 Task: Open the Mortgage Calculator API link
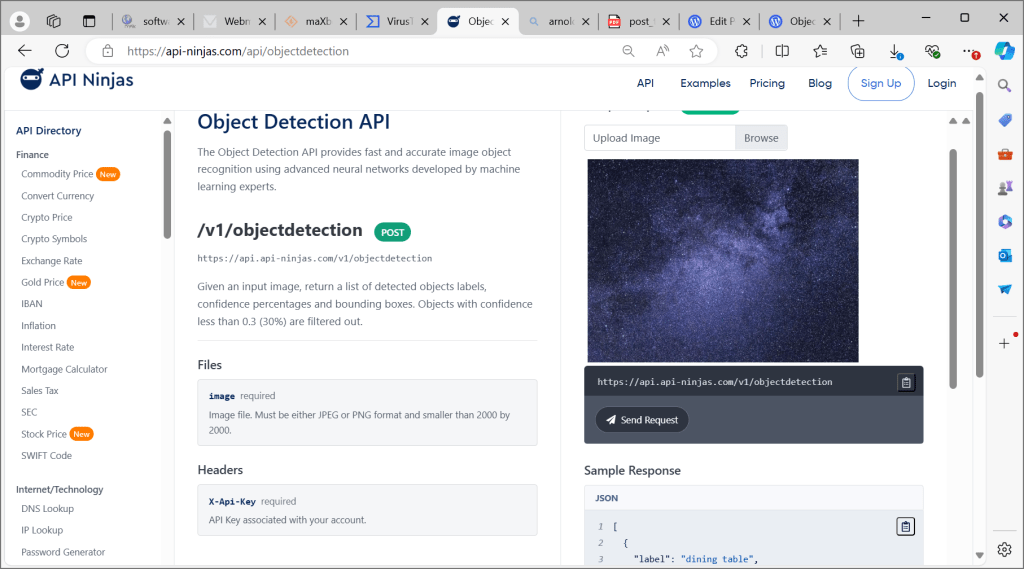(x=64, y=369)
